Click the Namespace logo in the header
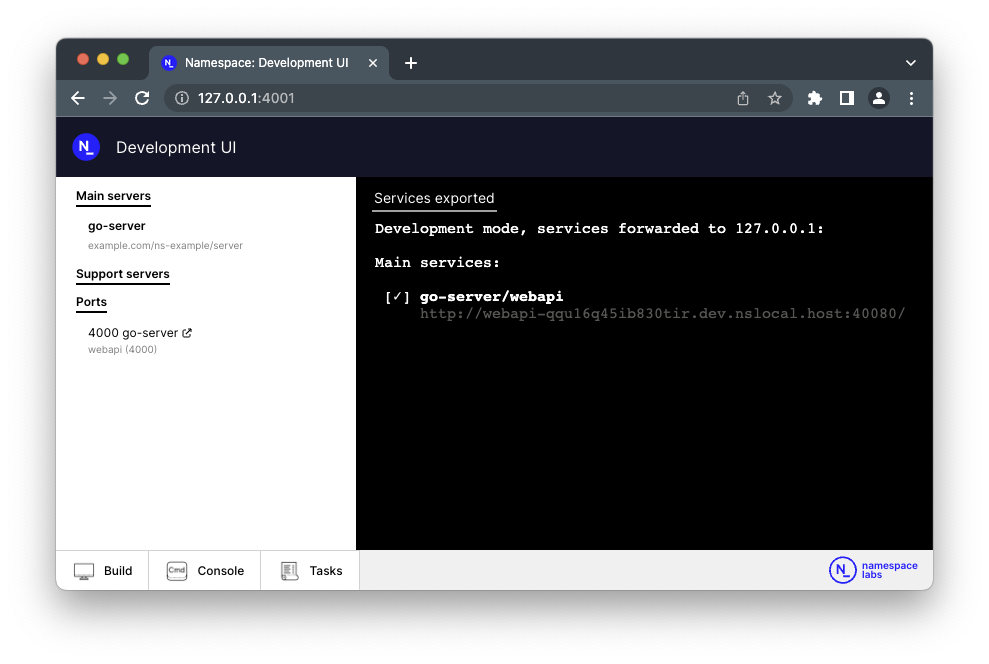989x664 pixels. 86,147
